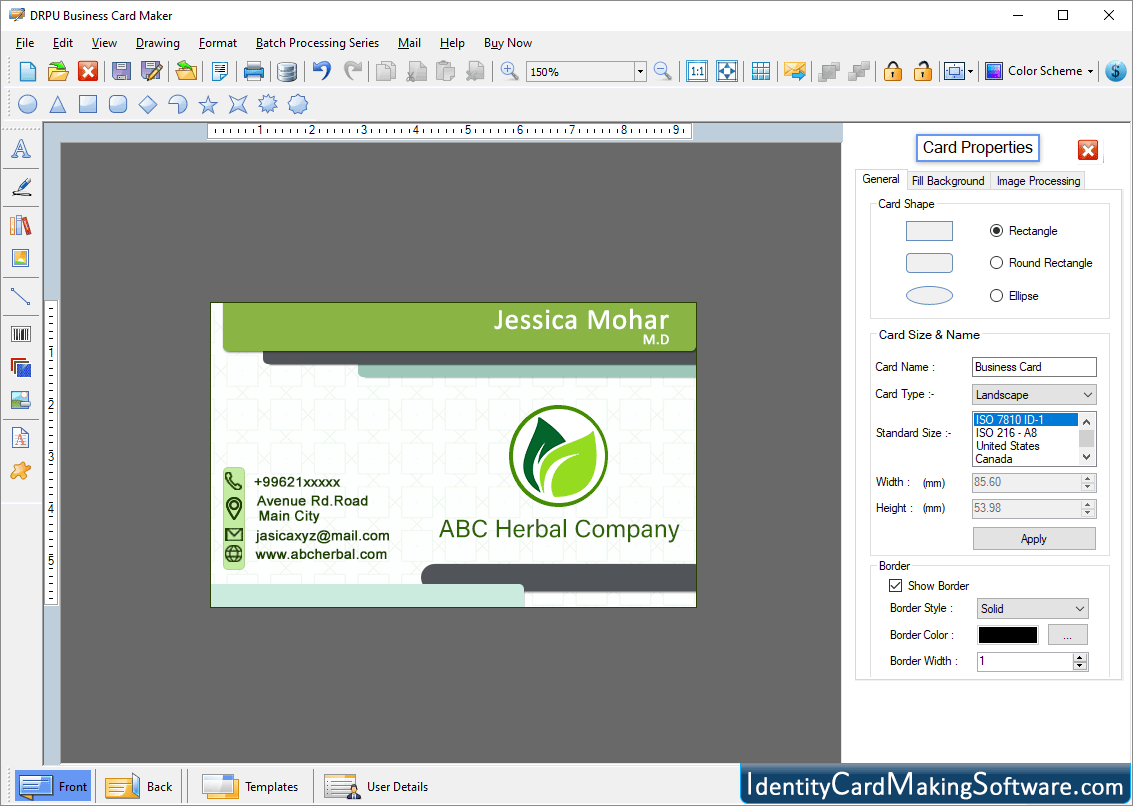Select the Barcode tool in sidebar

21,334
